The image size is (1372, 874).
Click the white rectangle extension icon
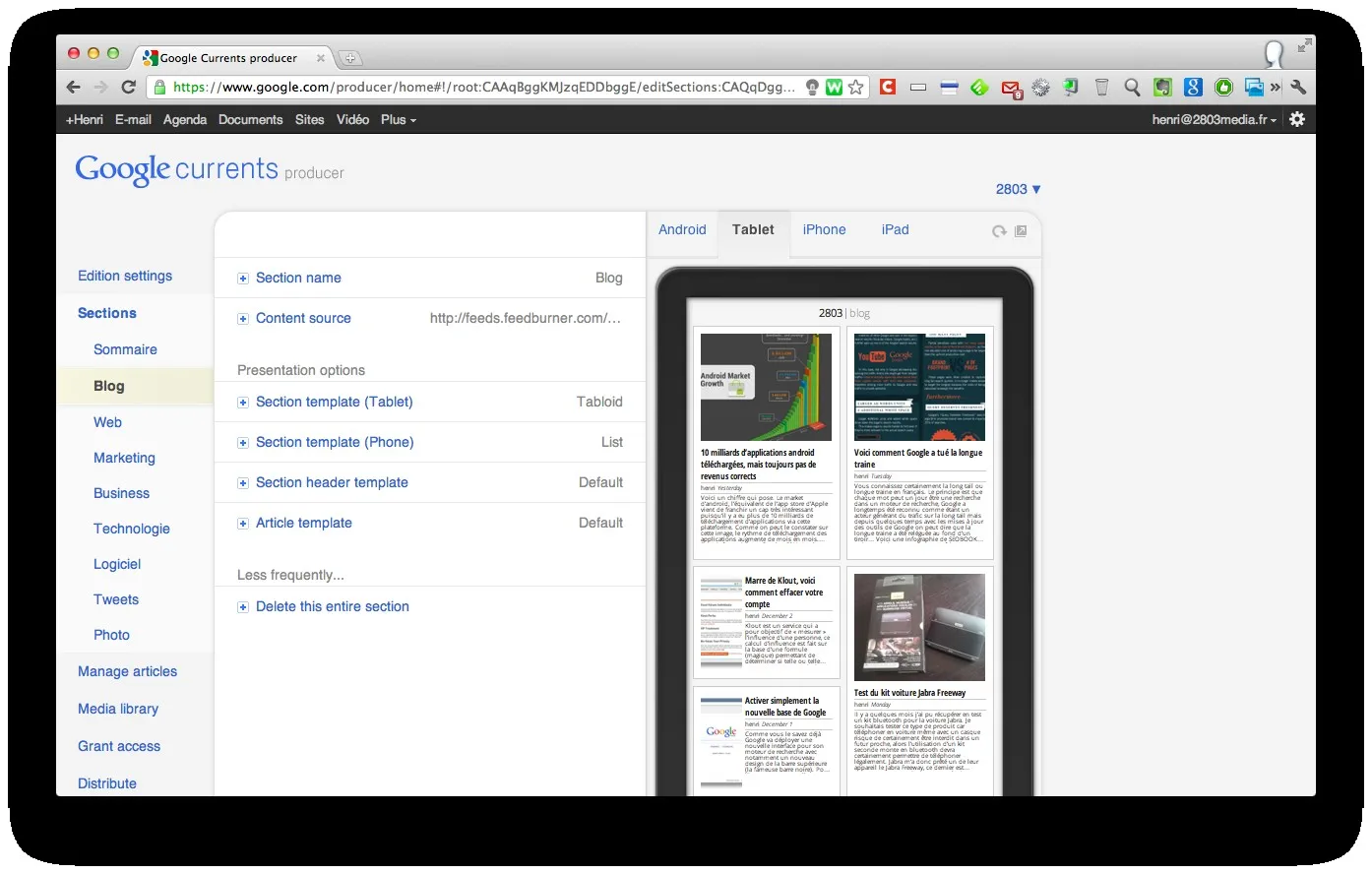918,88
